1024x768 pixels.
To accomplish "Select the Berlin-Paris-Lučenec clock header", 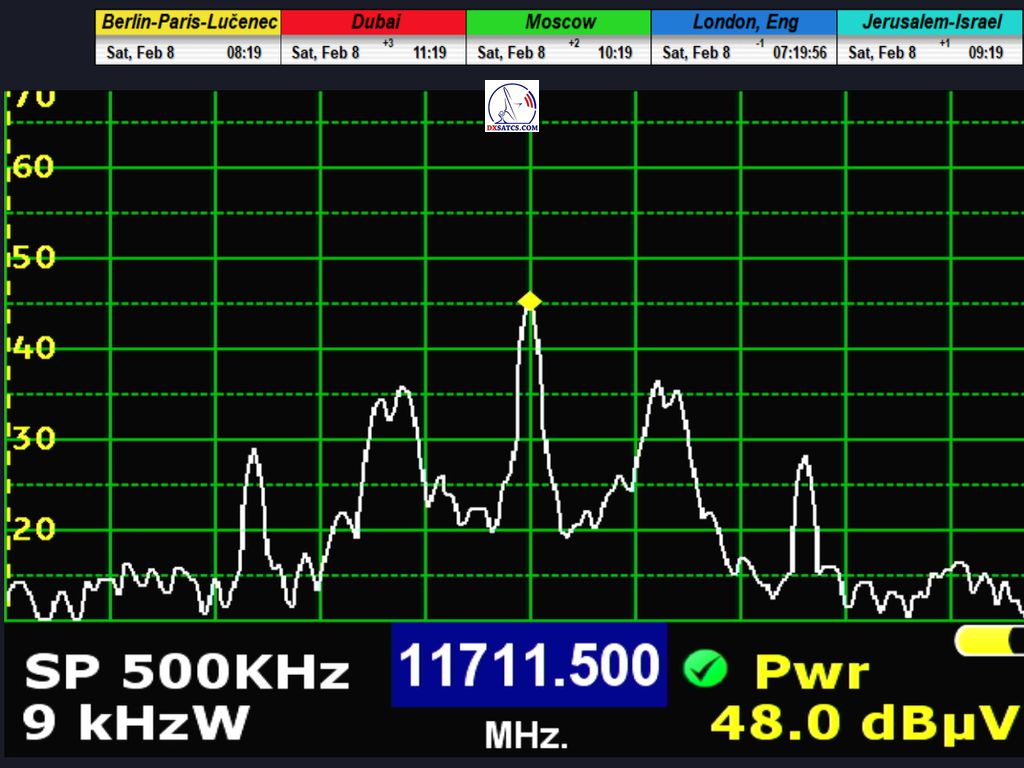I will pos(188,22).
